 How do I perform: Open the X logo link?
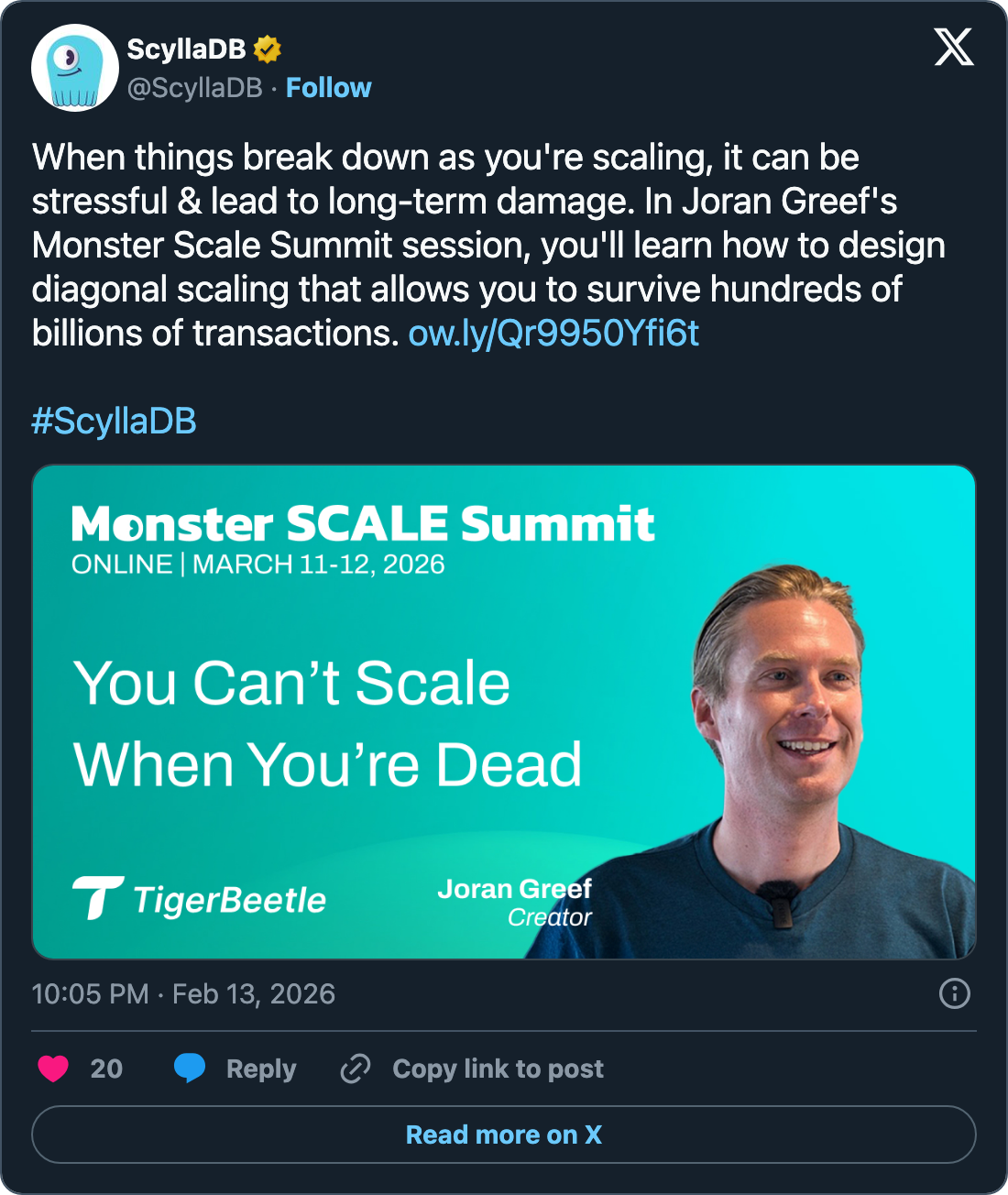(x=954, y=47)
